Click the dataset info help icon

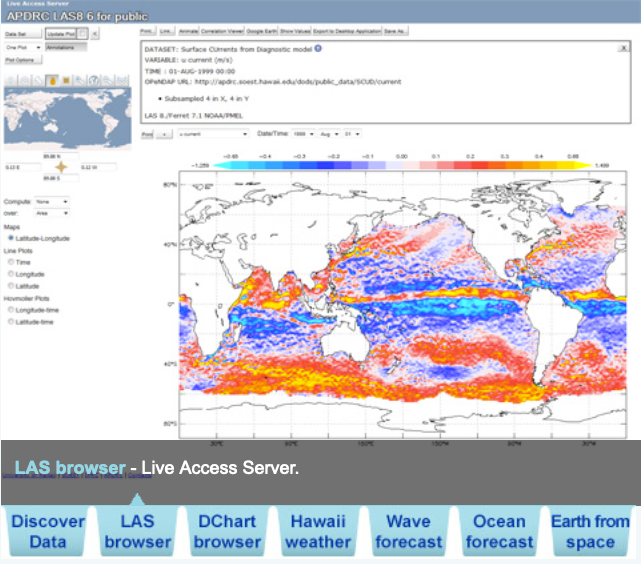pos(318,47)
